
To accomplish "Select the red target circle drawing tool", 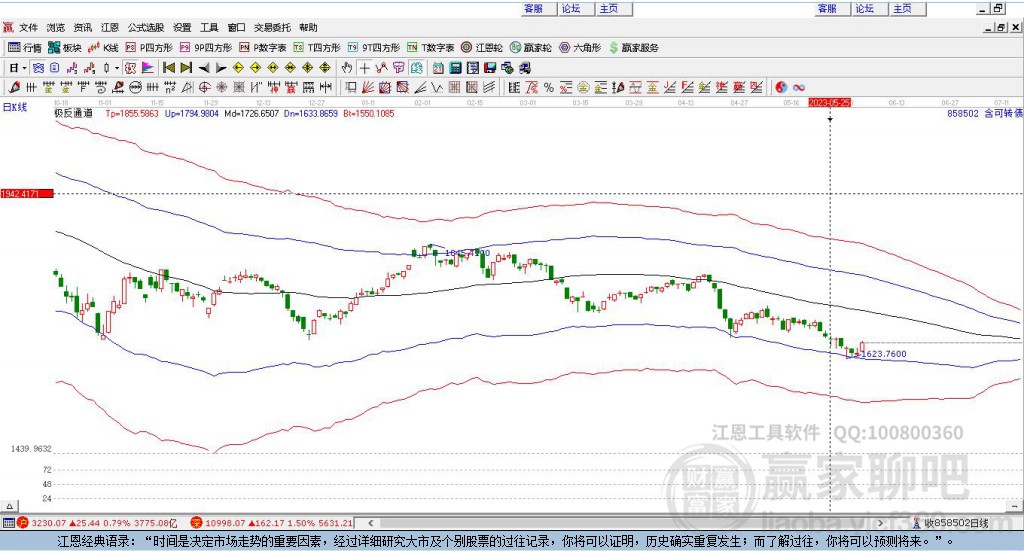I will pyautogui.click(x=204, y=87).
